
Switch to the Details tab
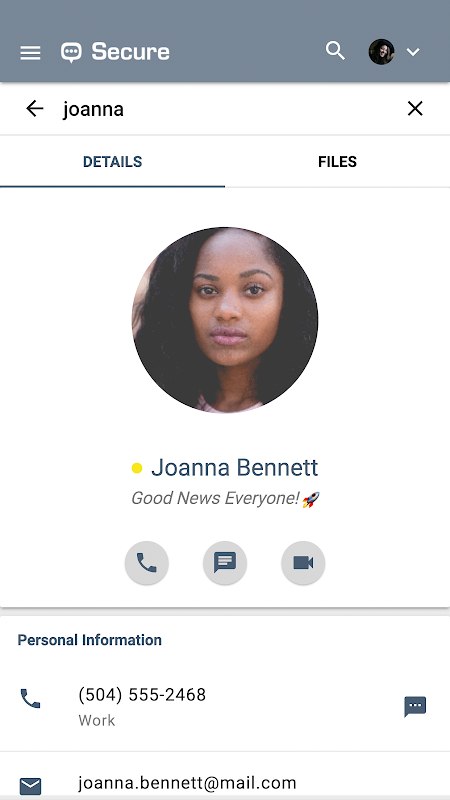click(x=112, y=162)
